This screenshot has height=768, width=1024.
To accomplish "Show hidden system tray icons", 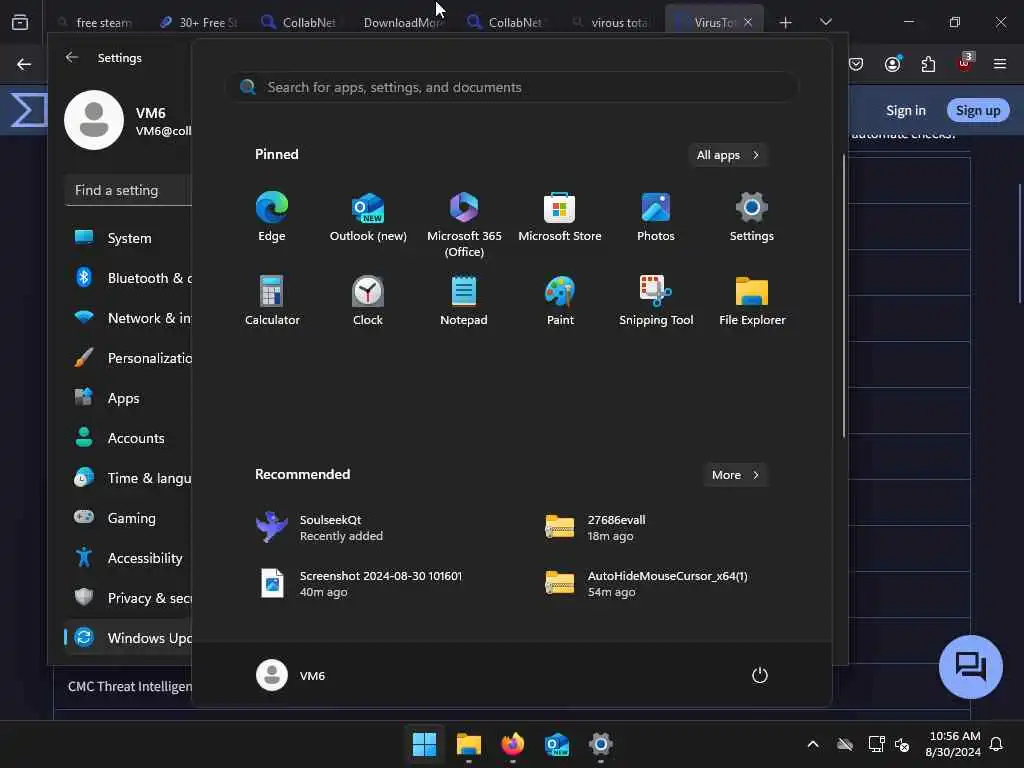I will (x=813, y=744).
